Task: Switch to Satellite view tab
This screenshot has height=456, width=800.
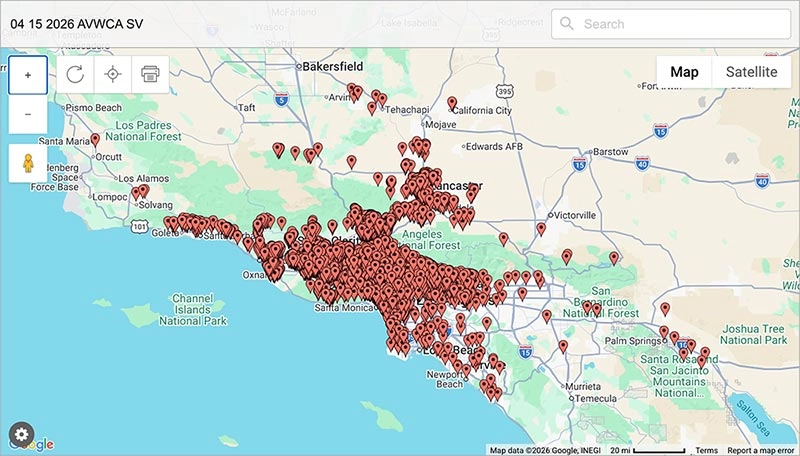Action: 752,72
